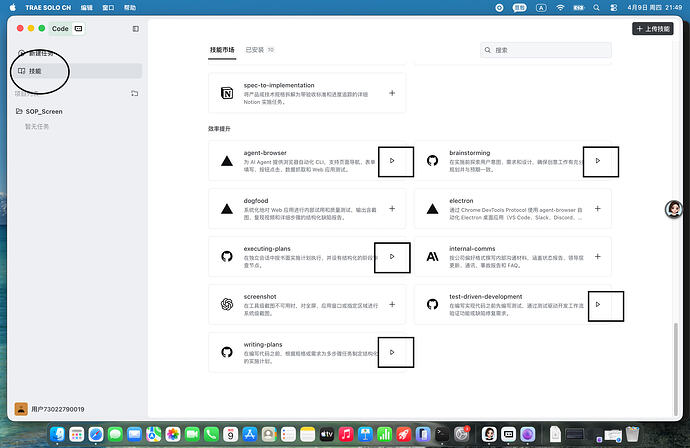Open the screenshot skill title

tap(260, 297)
